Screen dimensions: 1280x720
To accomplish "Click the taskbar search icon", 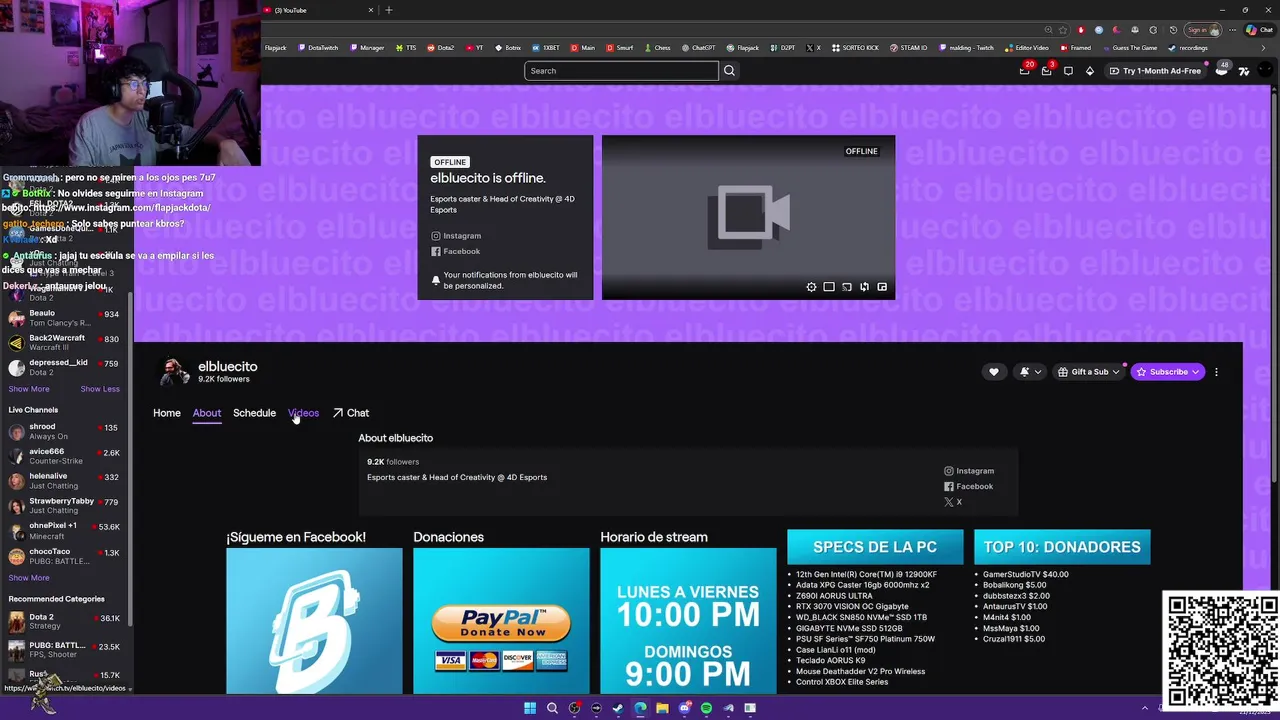I will pos(552,708).
